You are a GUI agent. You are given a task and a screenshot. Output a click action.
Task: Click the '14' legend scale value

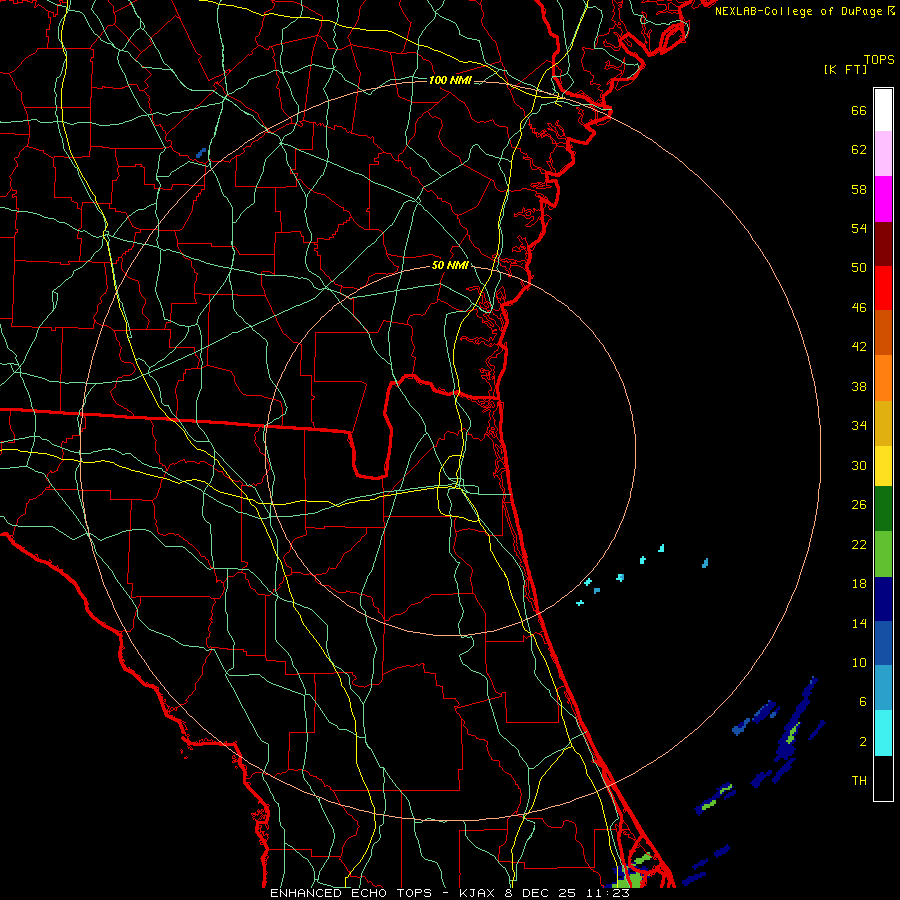tap(859, 623)
